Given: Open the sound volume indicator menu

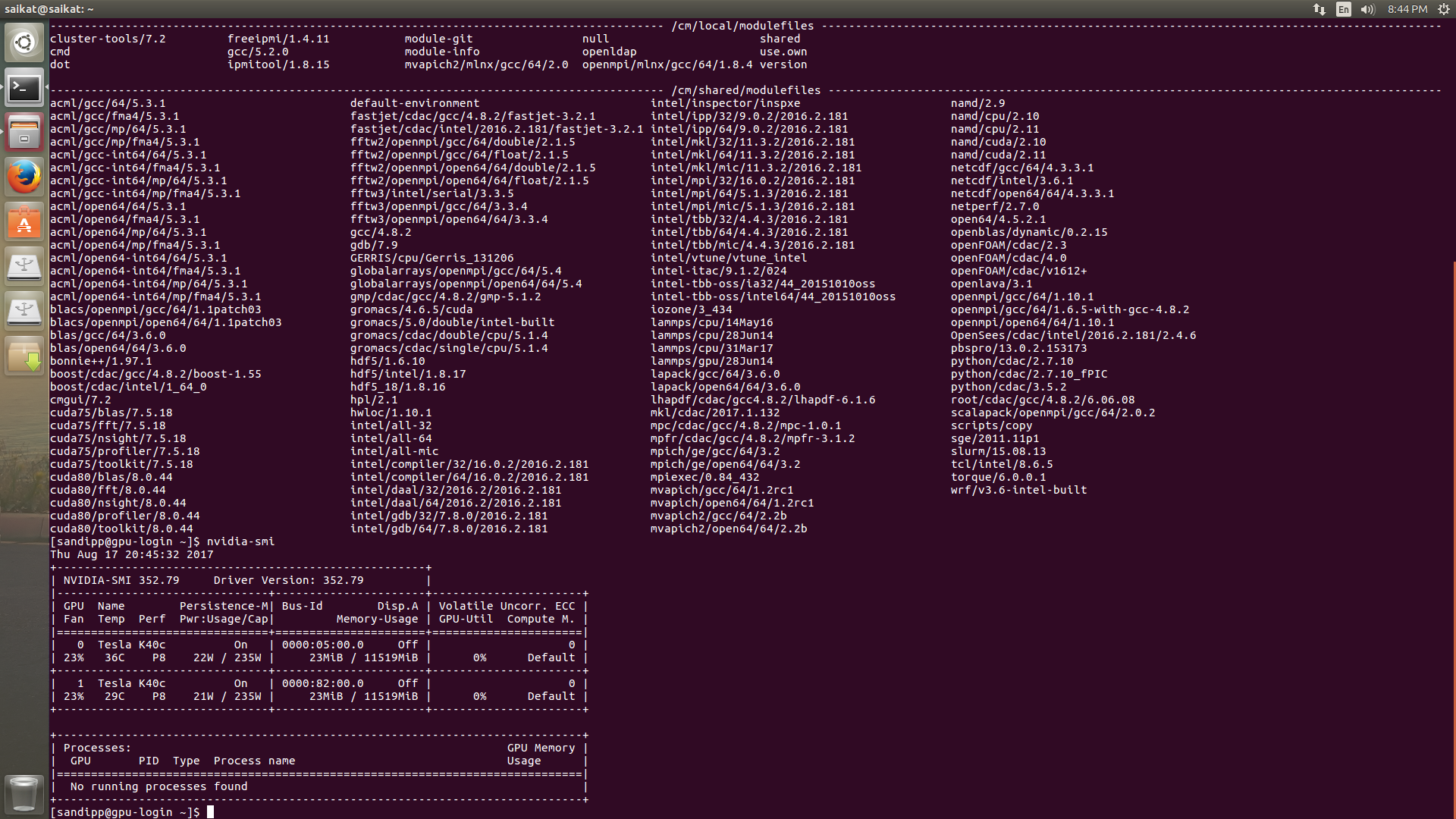Looking at the screenshot, I should [1367, 9].
